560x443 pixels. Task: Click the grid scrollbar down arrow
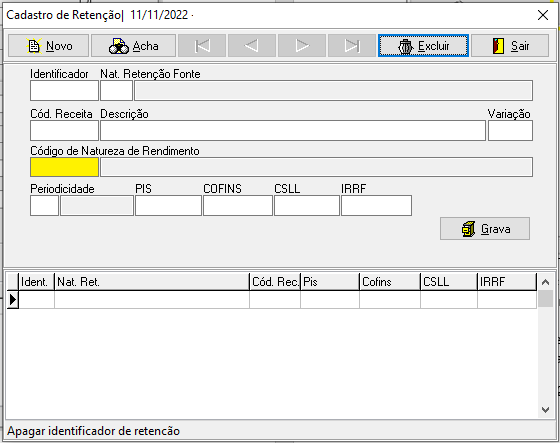[x=545, y=410]
